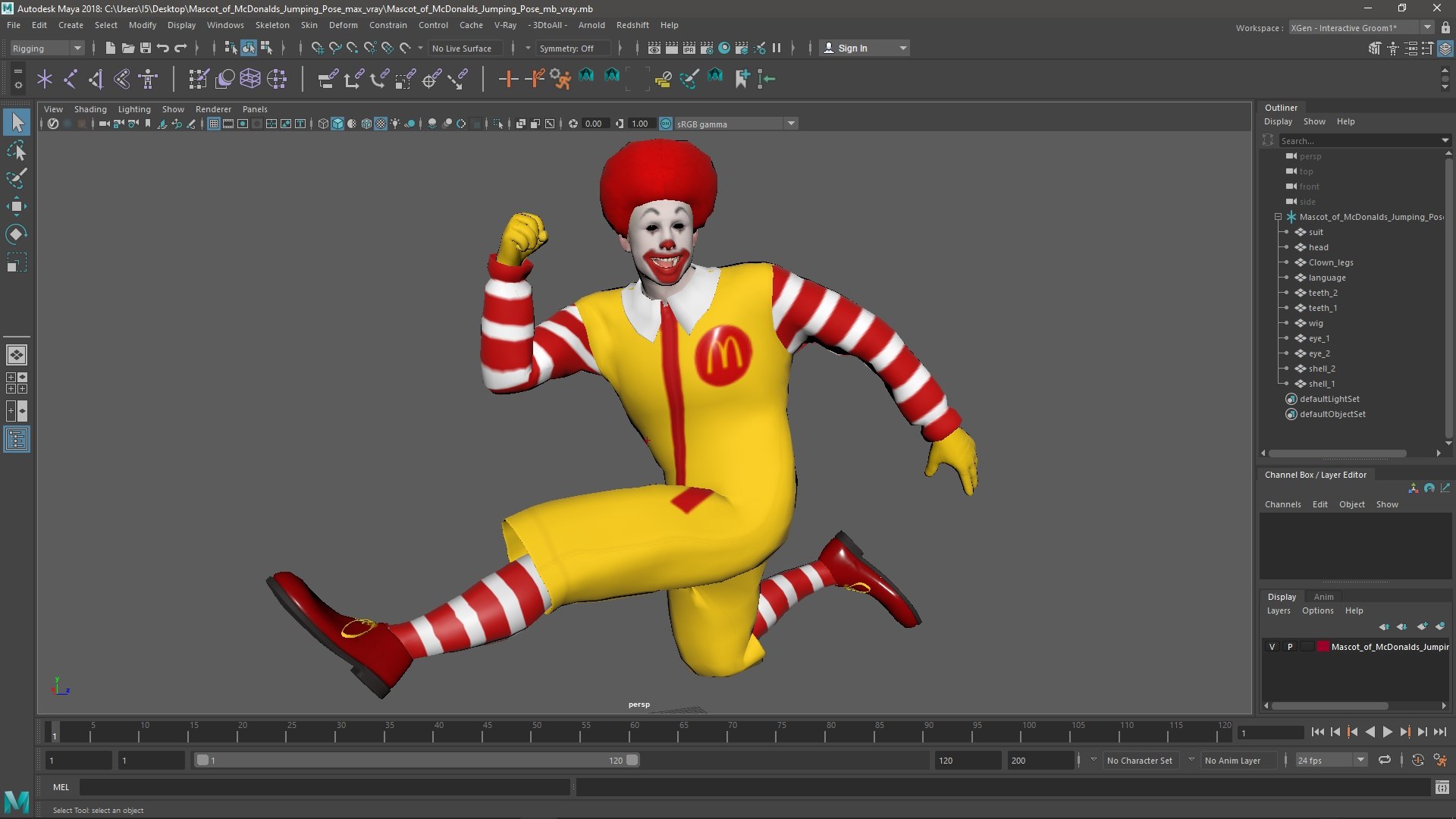The width and height of the screenshot is (1456, 819).
Task: Switch to the Anim layer tab
Action: coord(1323,597)
